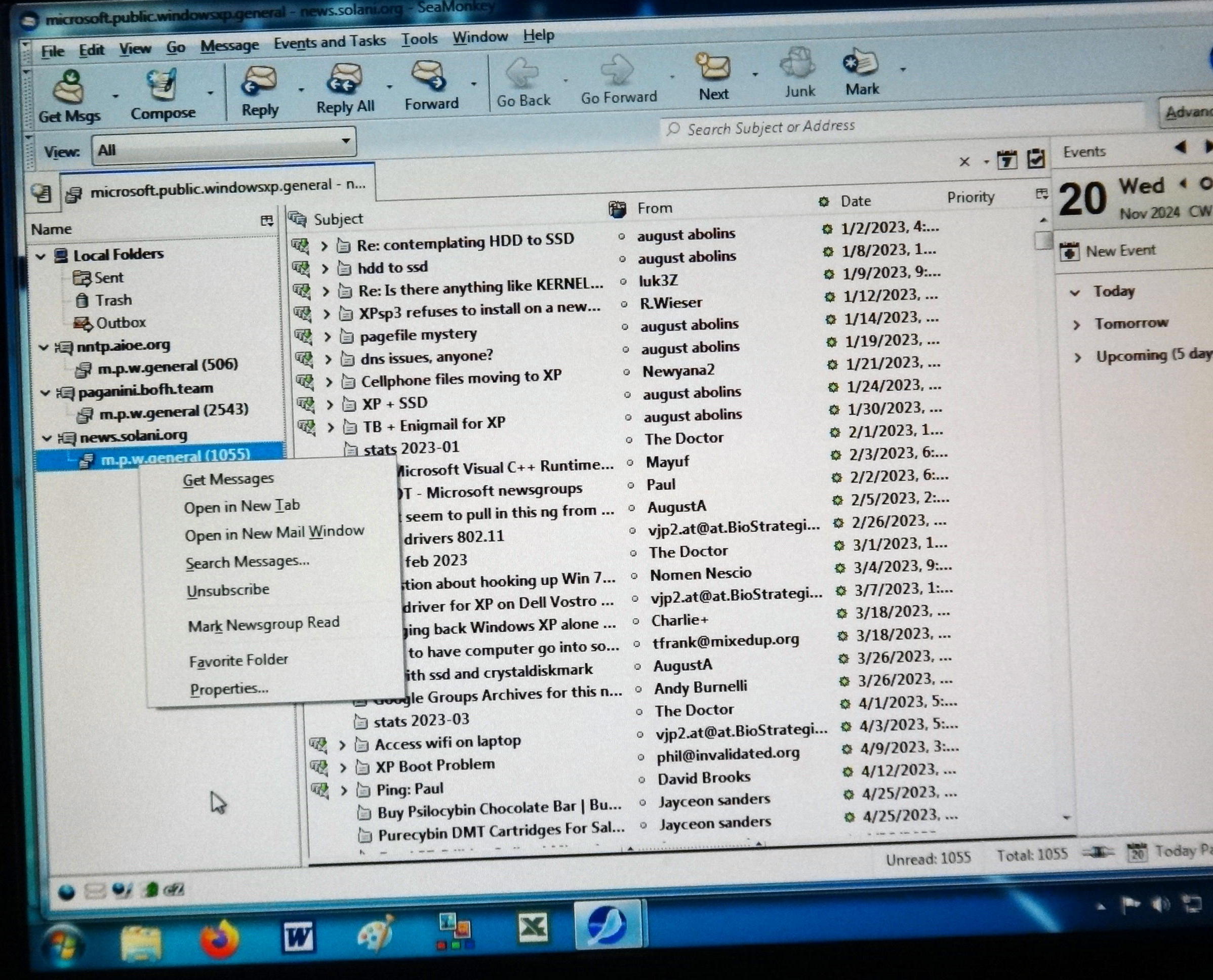Toggle read status dot for 'luk3Z' row
The height and width of the screenshot is (980, 1213).
click(623, 281)
